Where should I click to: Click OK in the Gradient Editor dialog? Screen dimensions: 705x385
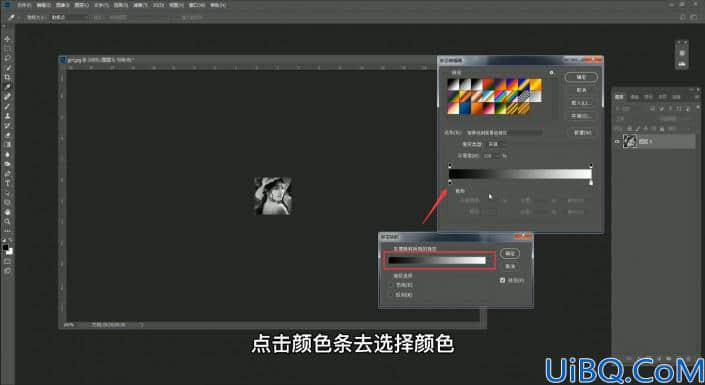coord(581,77)
